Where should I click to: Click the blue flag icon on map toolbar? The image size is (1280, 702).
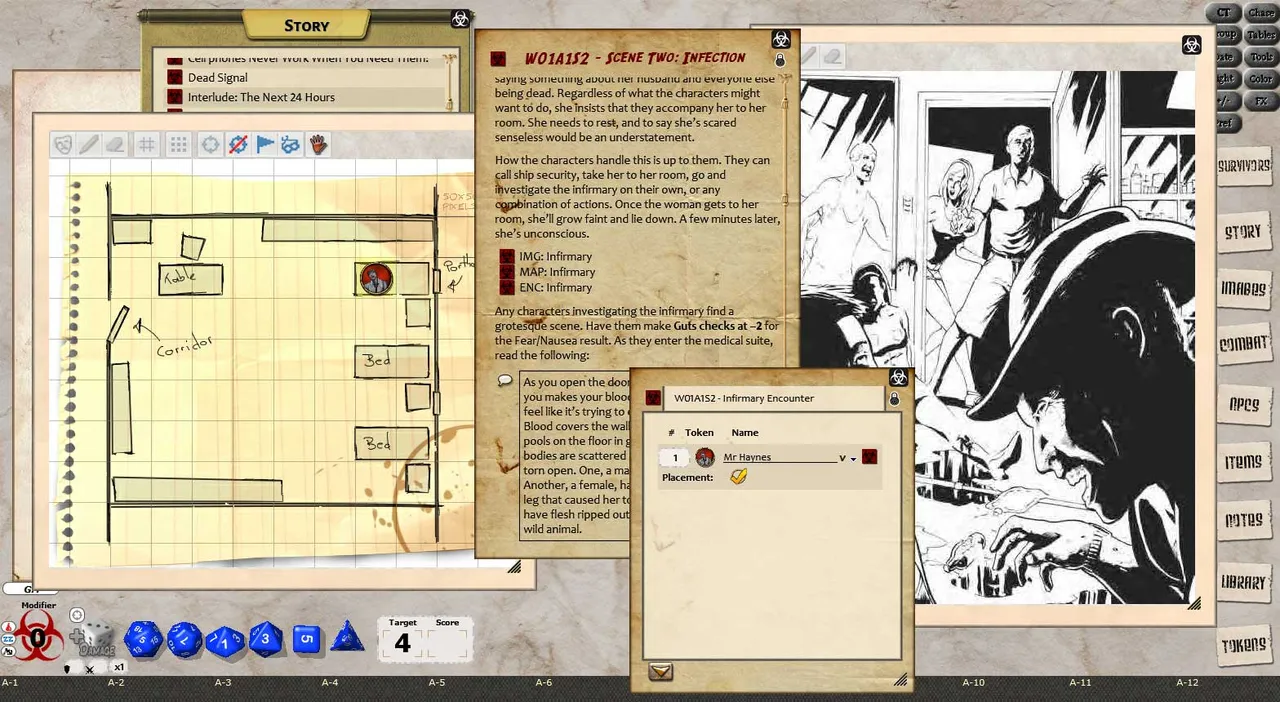[264, 145]
